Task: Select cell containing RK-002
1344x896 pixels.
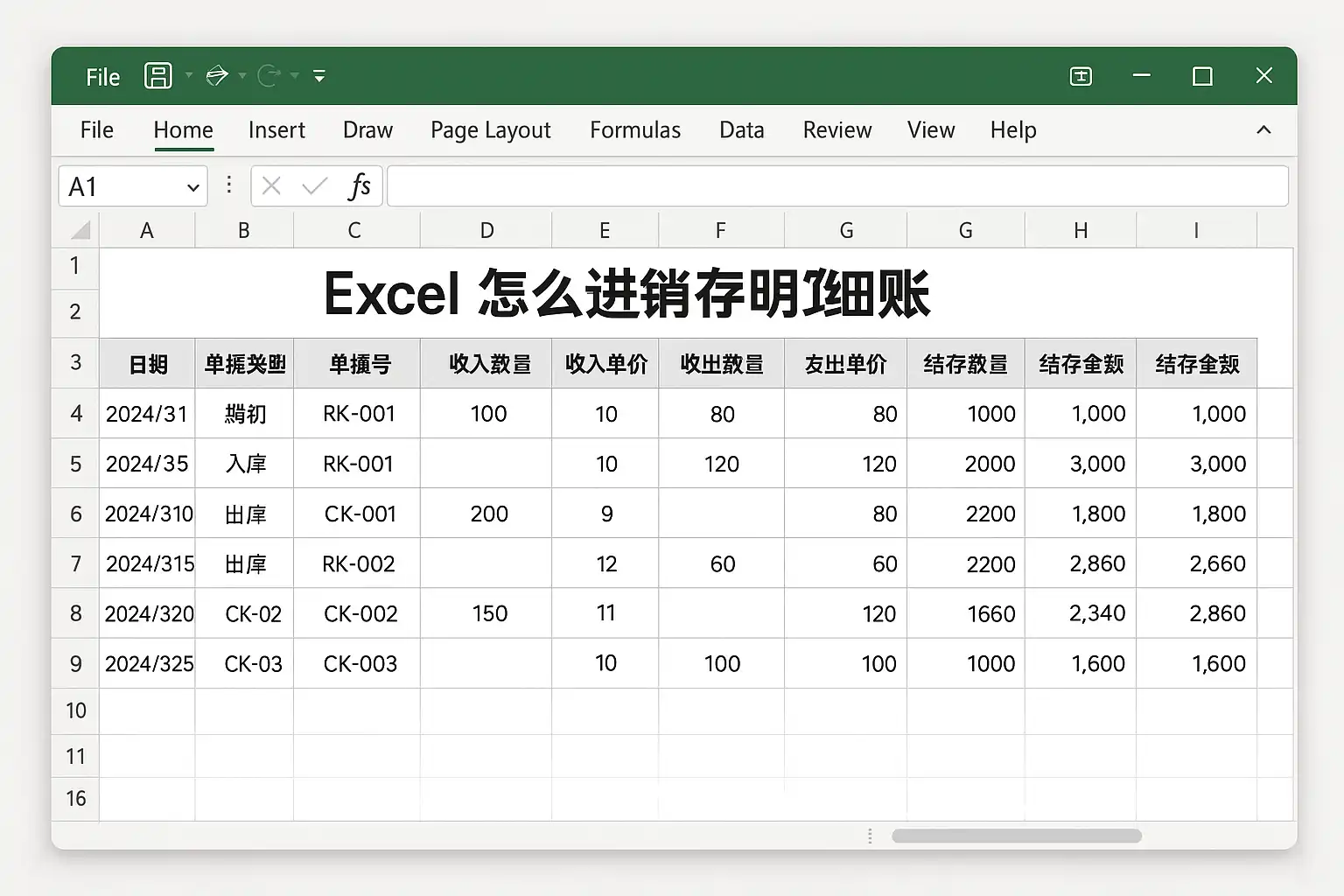Action: click(357, 563)
